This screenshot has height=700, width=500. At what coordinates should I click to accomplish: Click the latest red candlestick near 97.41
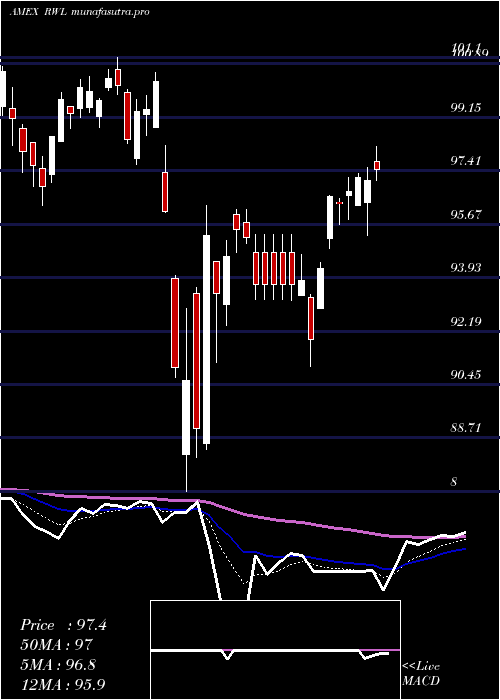377,166
